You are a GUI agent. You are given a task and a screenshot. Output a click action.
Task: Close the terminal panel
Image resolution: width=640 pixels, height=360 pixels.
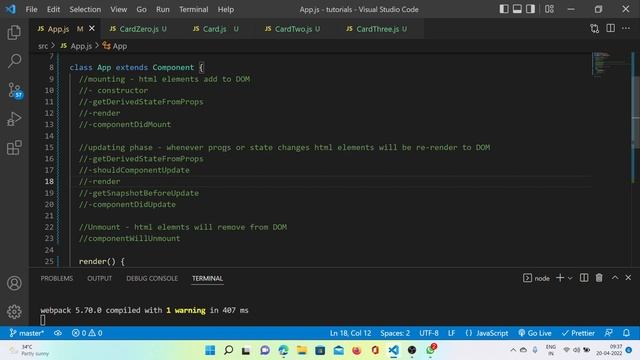628,278
